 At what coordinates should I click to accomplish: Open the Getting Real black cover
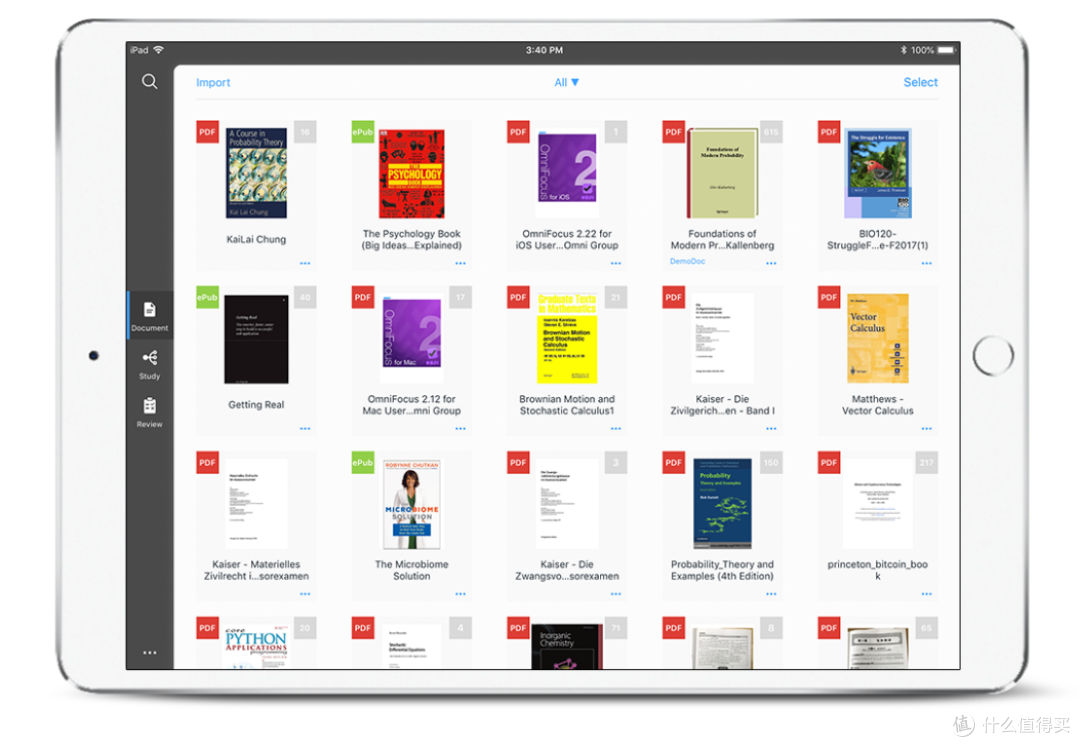tap(256, 339)
